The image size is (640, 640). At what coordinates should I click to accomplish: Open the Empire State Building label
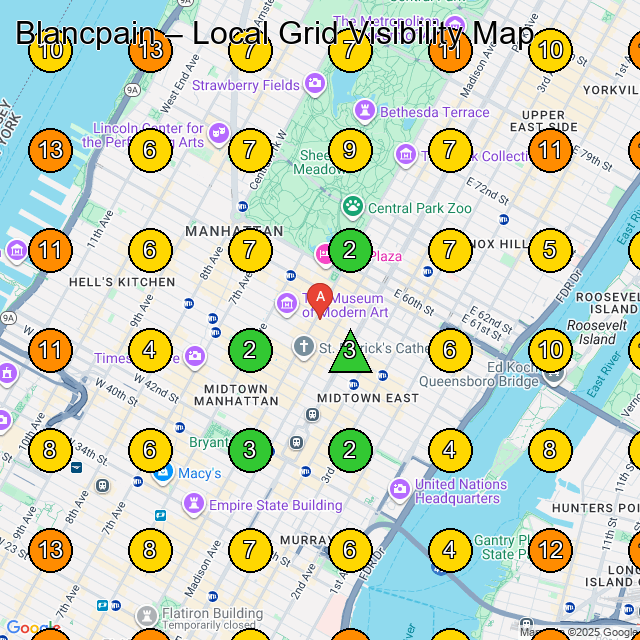[276, 505]
